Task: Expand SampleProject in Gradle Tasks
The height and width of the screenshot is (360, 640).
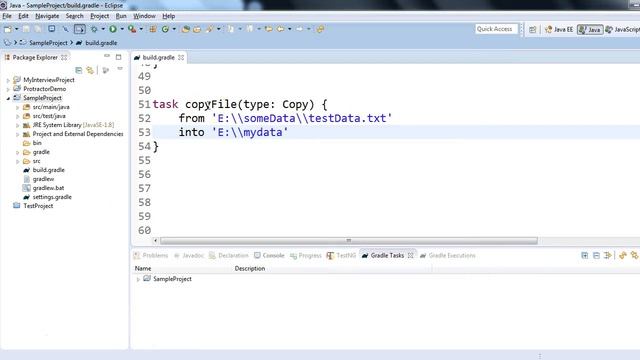Action: pyautogui.click(x=138, y=280)
